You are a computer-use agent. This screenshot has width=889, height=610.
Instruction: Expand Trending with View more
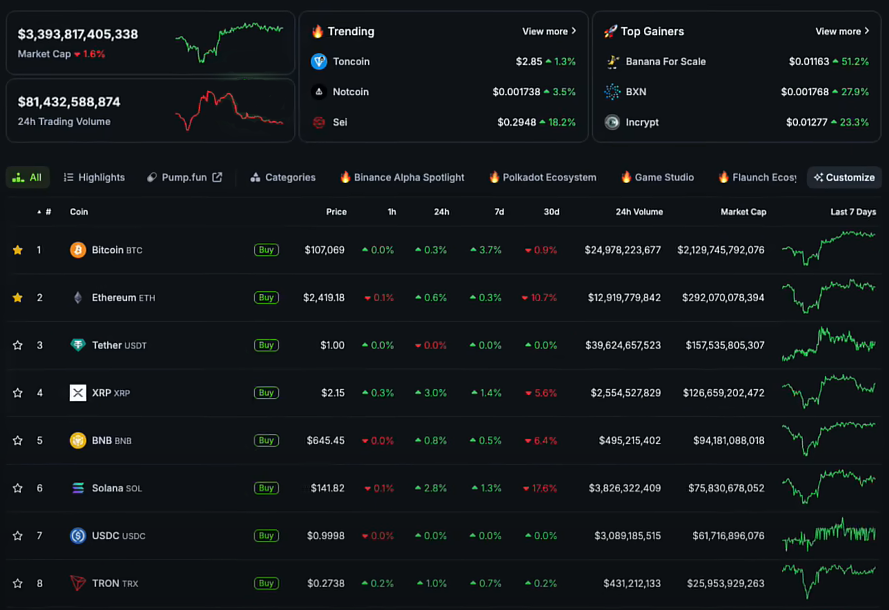point(549,32)
